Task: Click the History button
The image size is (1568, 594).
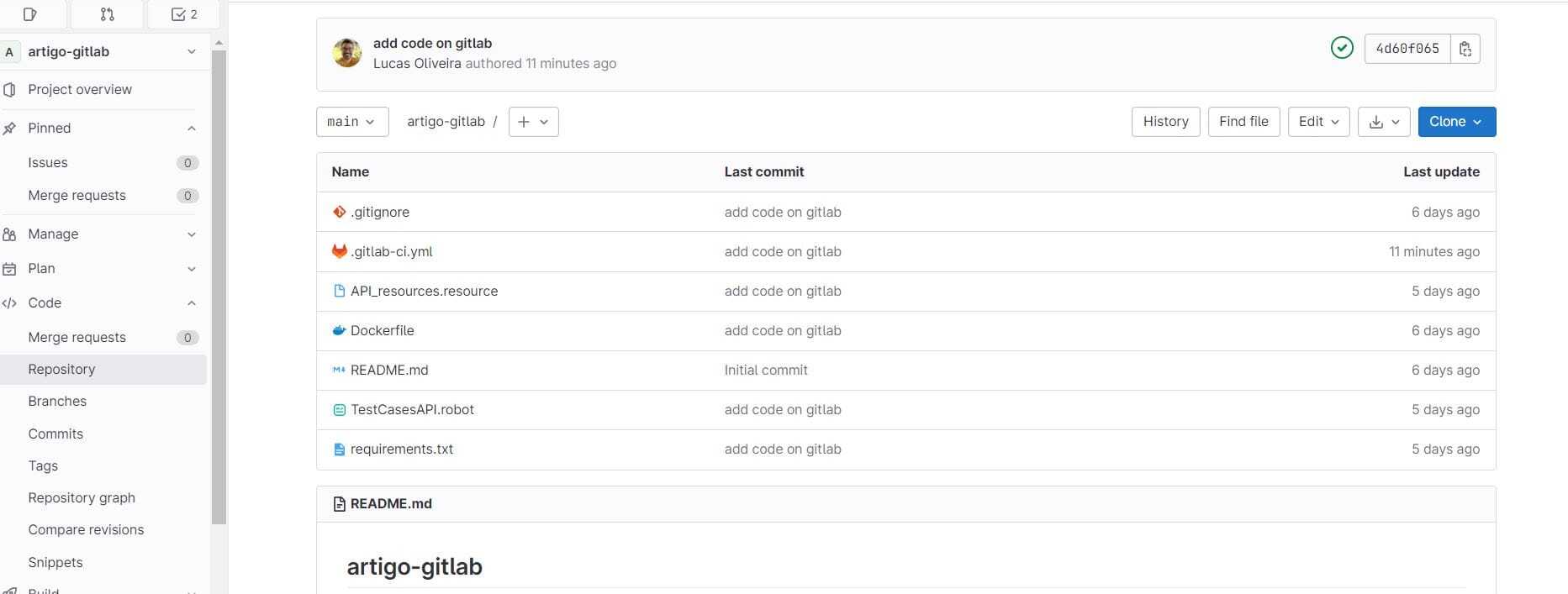Action: point(1165,122)
